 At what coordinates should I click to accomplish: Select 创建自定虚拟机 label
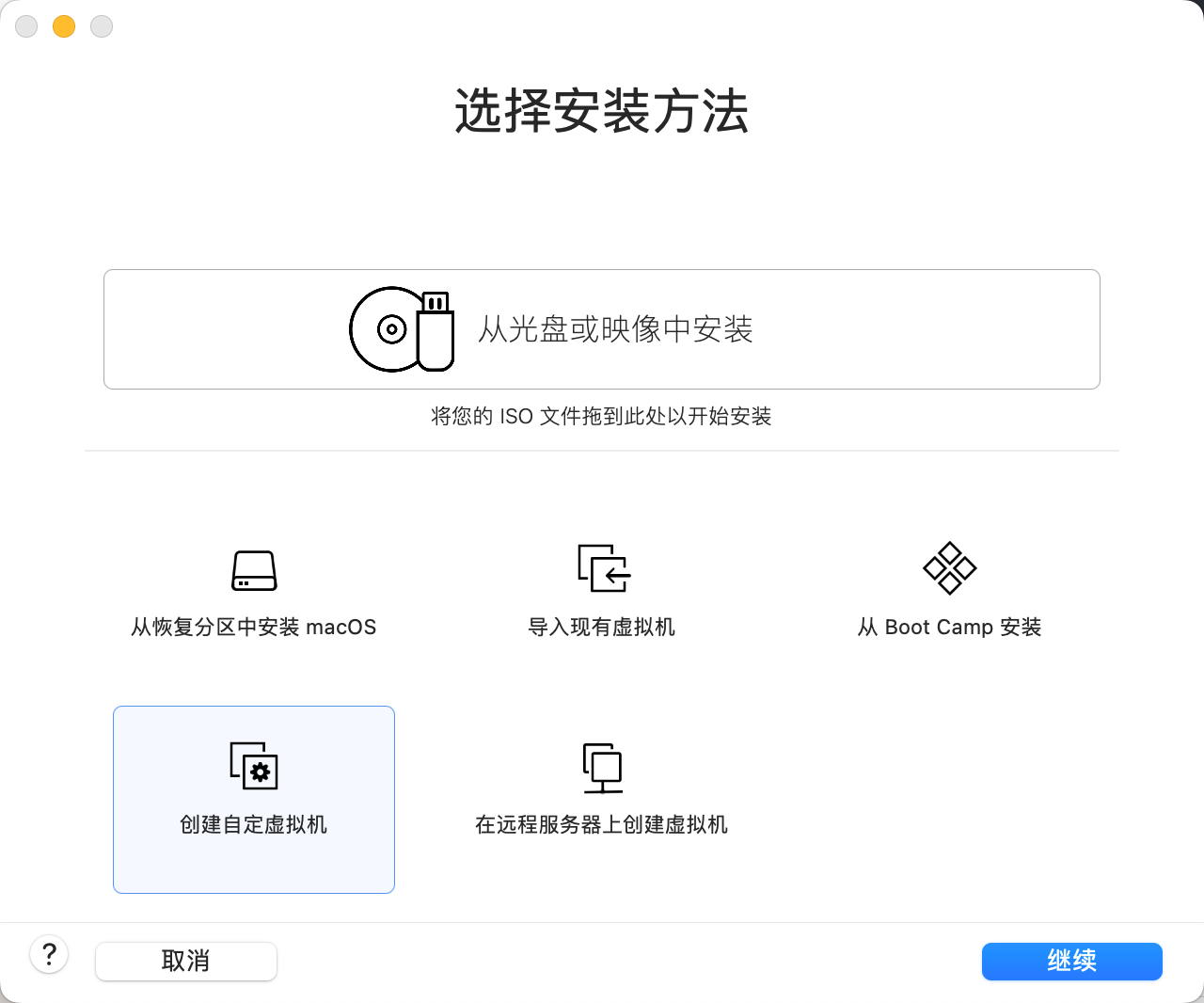click(x=254, y=824)
